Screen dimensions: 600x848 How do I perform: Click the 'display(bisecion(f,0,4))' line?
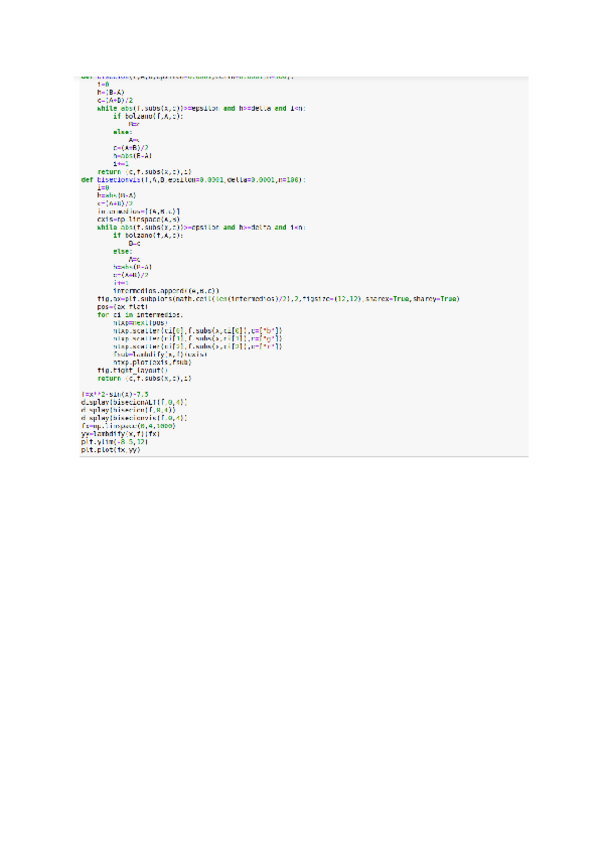pos(128,410)
